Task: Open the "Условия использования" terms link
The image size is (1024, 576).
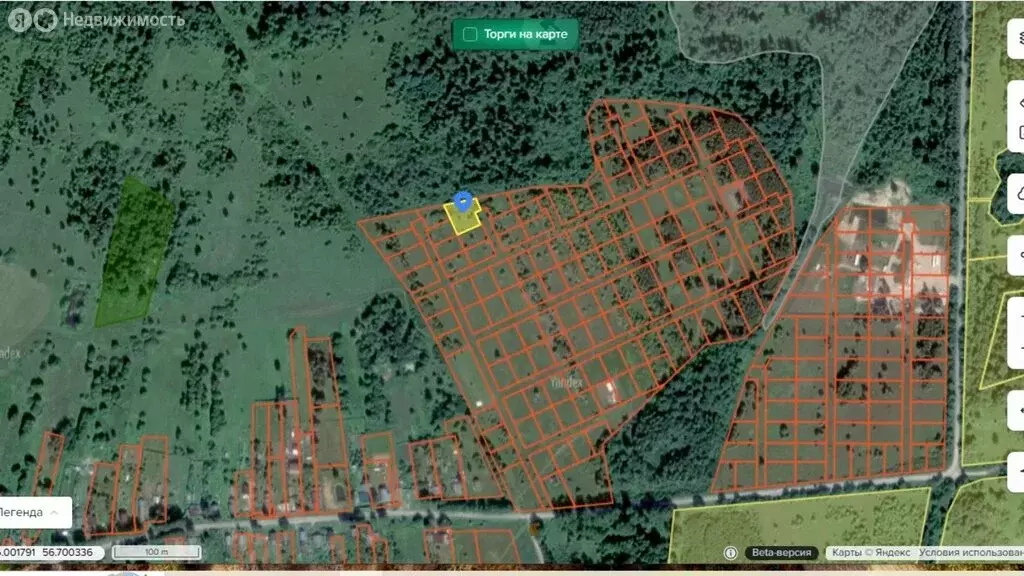Action: [970, 553]
